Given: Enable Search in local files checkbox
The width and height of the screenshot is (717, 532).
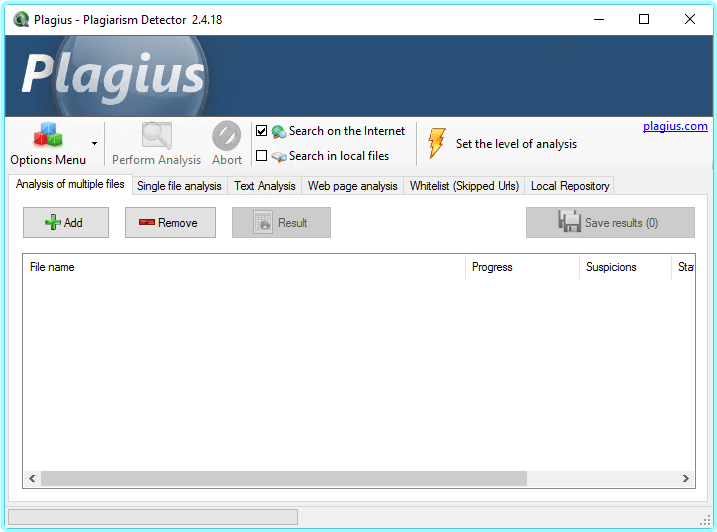Looking at the screenshot, I should point(262,156).
